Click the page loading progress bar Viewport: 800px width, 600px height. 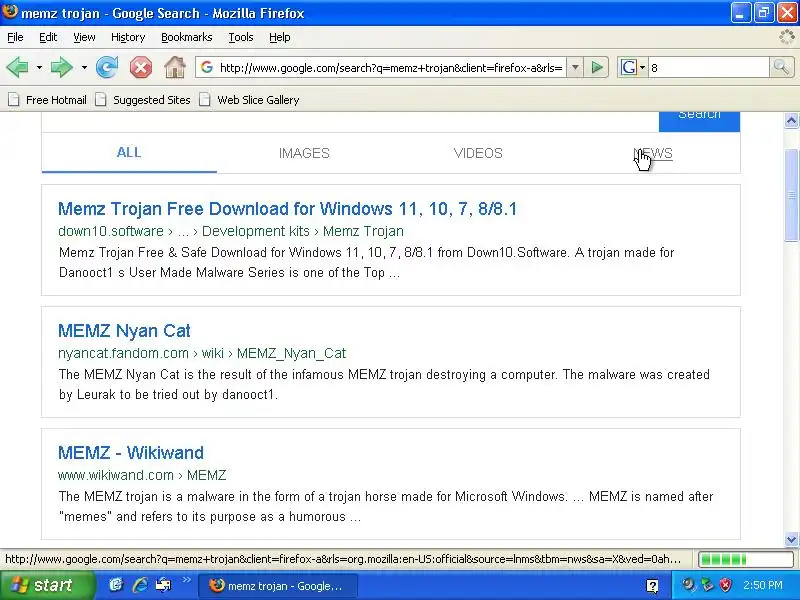coord(745,559)
